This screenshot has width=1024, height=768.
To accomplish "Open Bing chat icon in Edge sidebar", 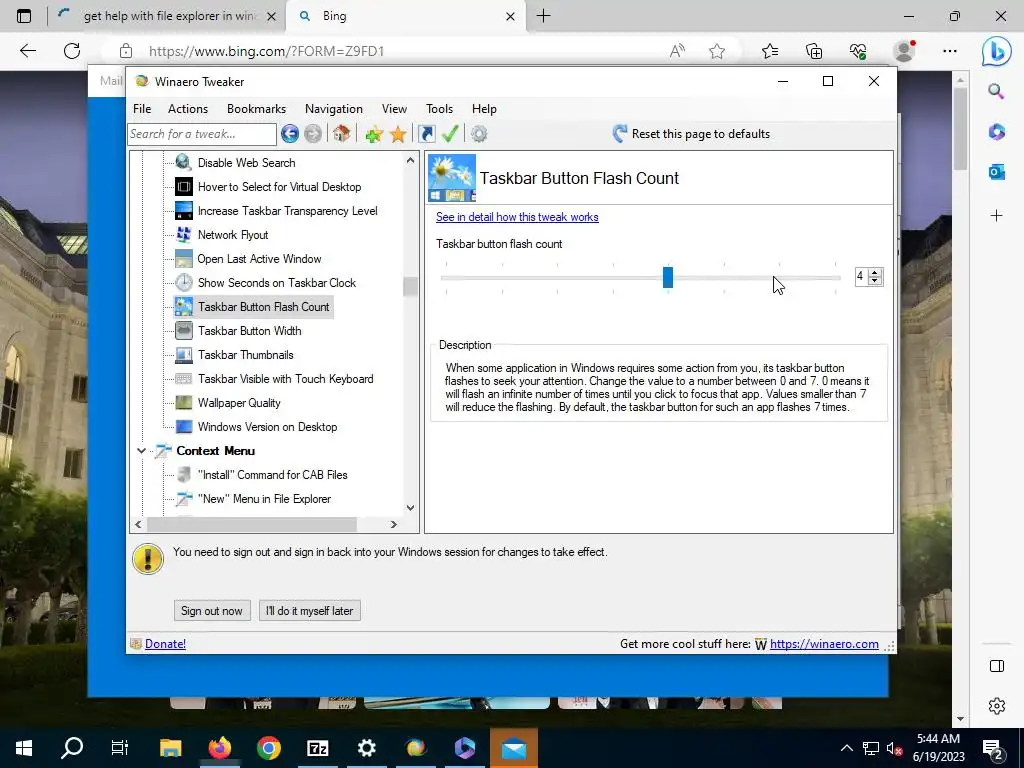I will [997, 51].
